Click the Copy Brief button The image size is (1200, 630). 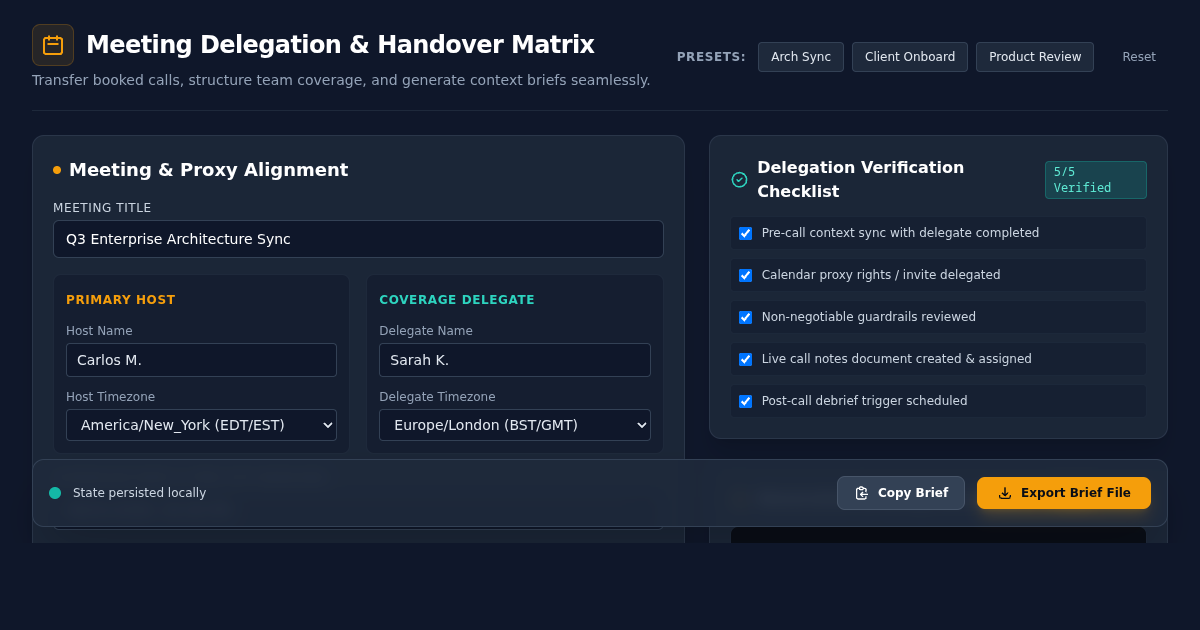tap(901, 493)
